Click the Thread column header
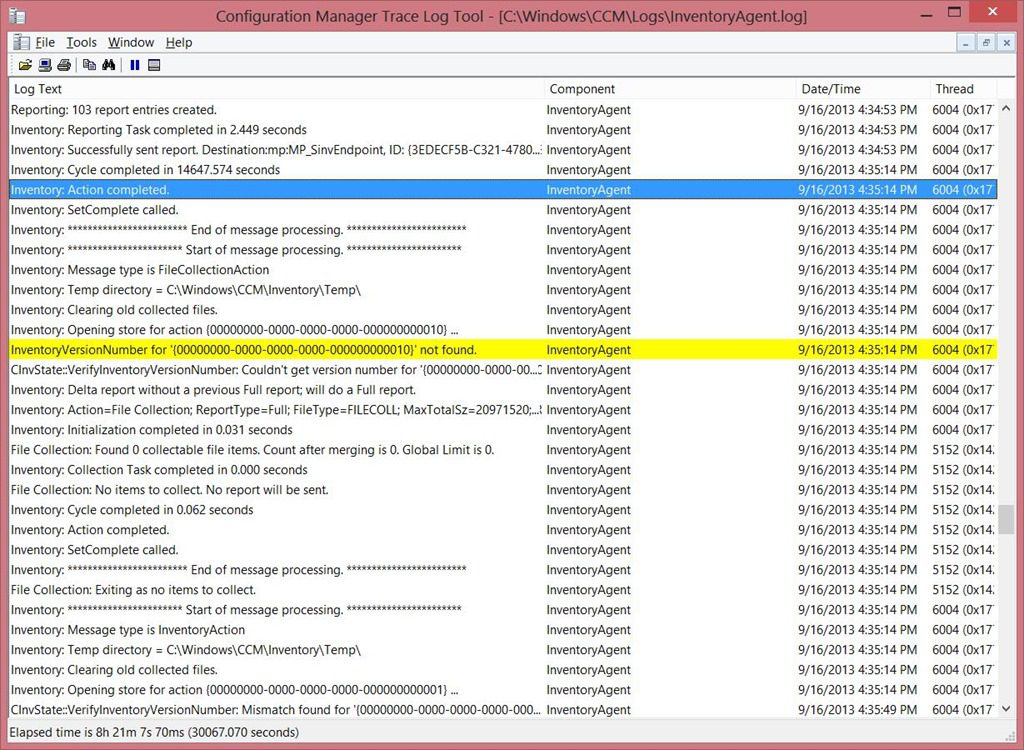This screenshot has height=750, width=1024. coord(963,89)
